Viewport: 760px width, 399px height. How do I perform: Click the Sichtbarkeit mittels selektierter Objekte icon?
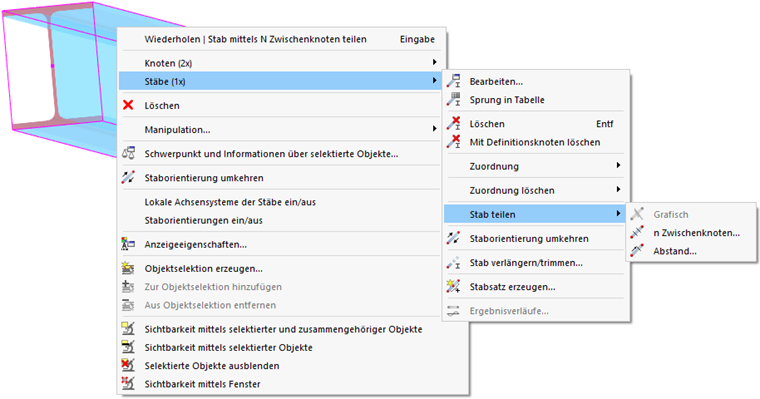128,347
